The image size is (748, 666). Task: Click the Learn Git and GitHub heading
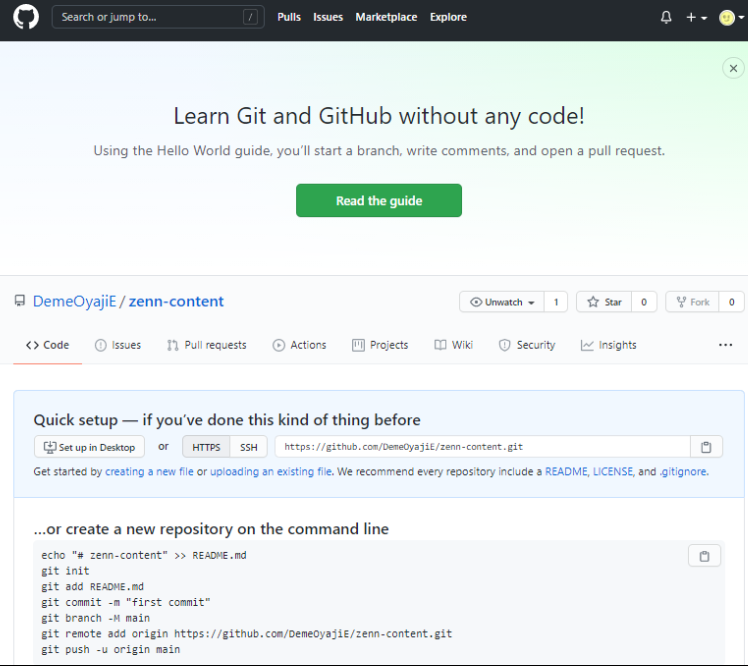[379, 116]
